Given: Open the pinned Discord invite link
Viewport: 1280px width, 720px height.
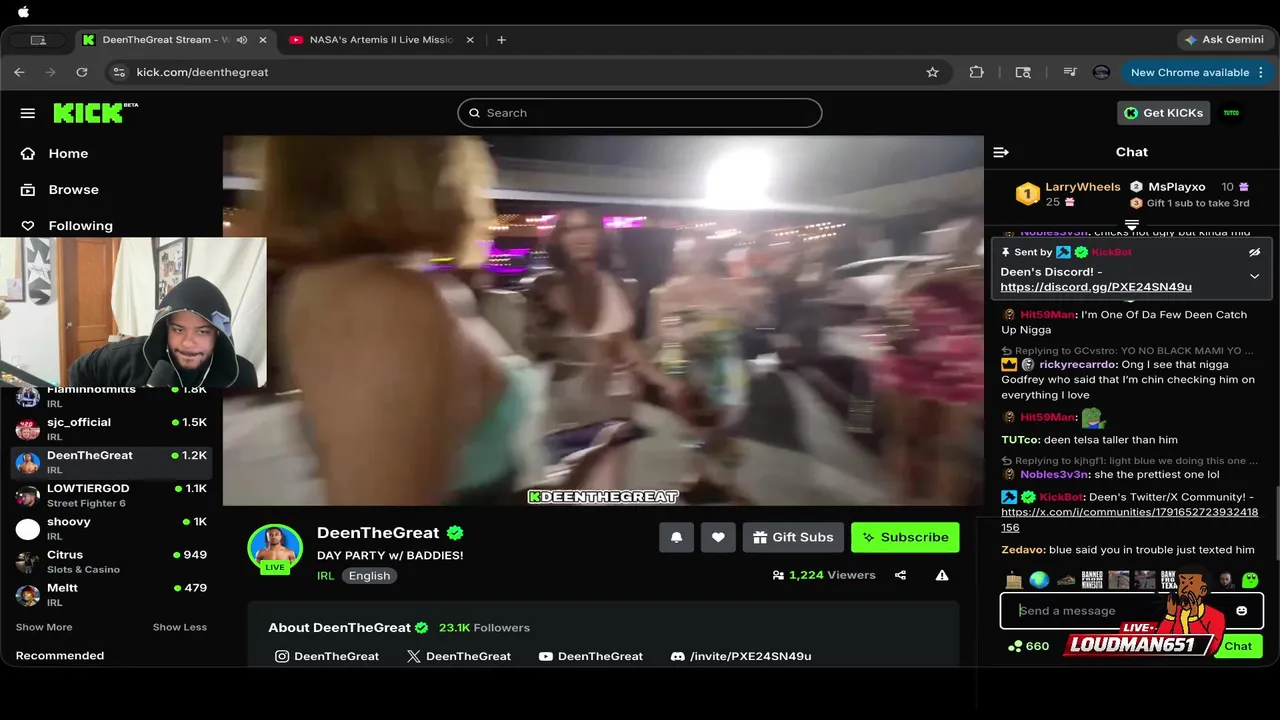Looking at the screenshot, I should coord(1096,287).
